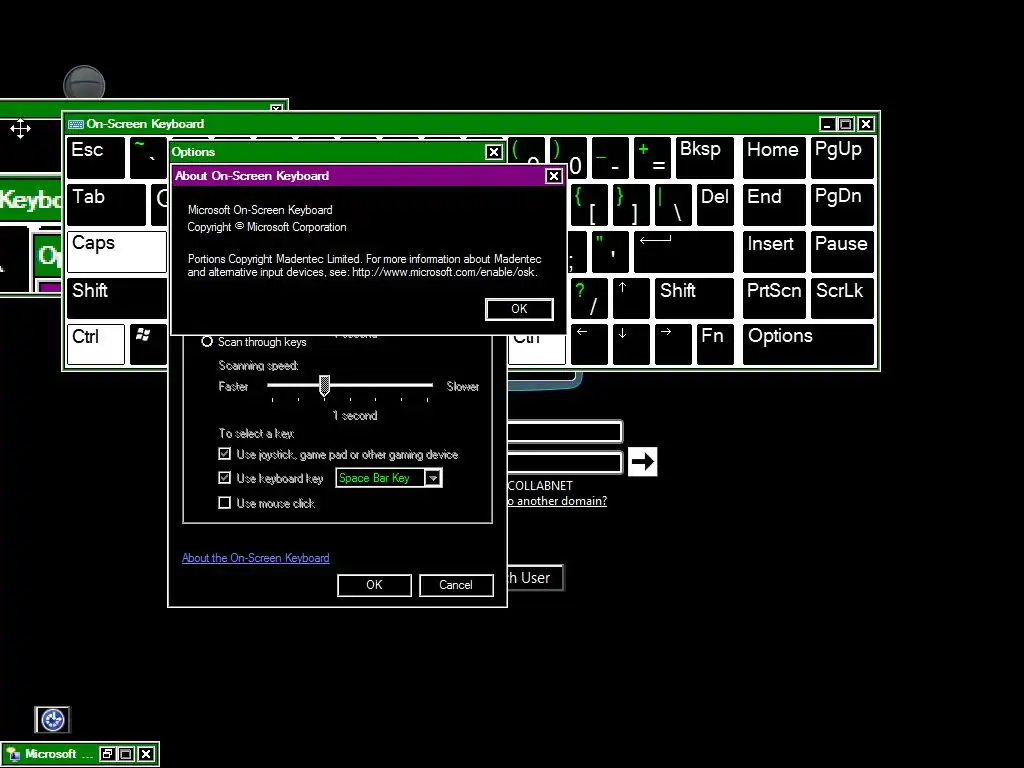Click the left bracket brace key
This screenshot has width=1024, height=768.
(x=589, y=204)
